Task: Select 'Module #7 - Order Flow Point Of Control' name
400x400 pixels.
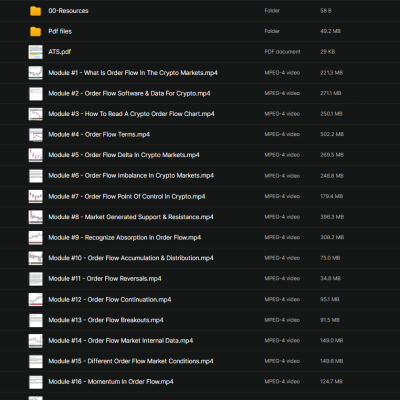Action: pos(127,196)
